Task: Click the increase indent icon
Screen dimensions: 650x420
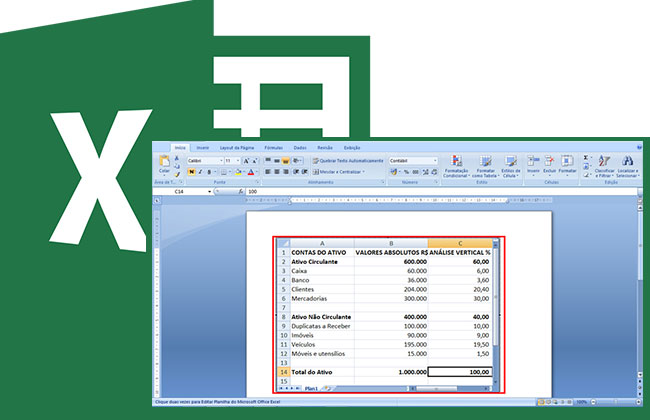Action: 305,172
